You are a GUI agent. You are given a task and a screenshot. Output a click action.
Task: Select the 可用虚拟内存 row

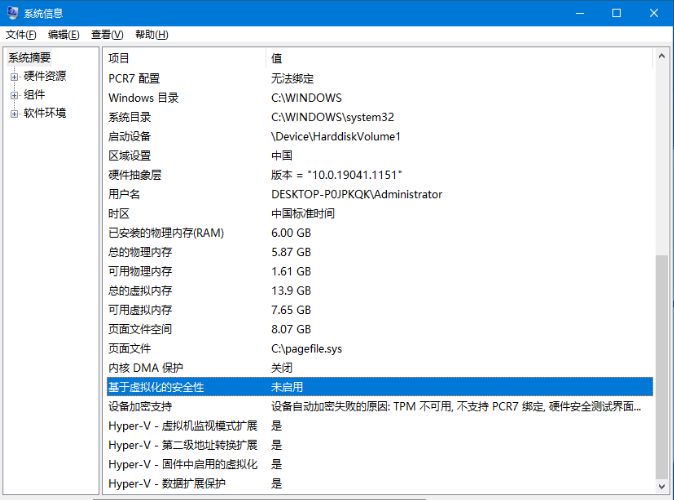[380, 310]
